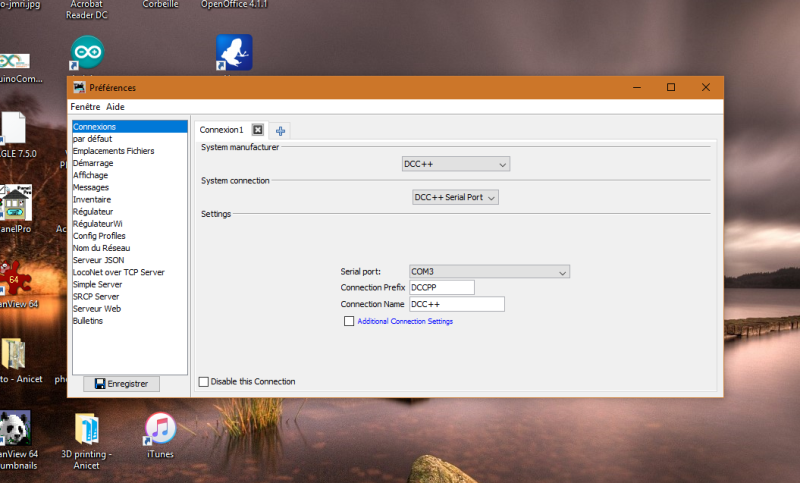Add a new connection with plus icon
The image size is (800, 483).
[x=281, y=130]
